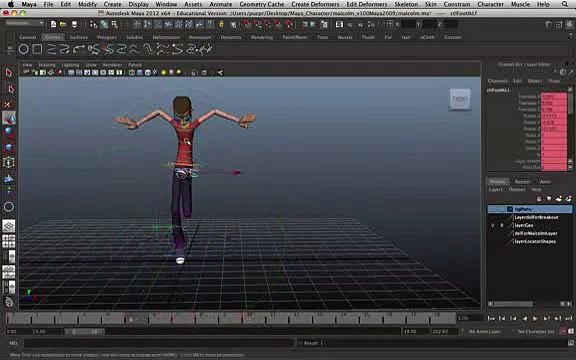Click playback end time field 18.00
The height and width of the screenshot is (360, 576).
[x=416, y=331]
